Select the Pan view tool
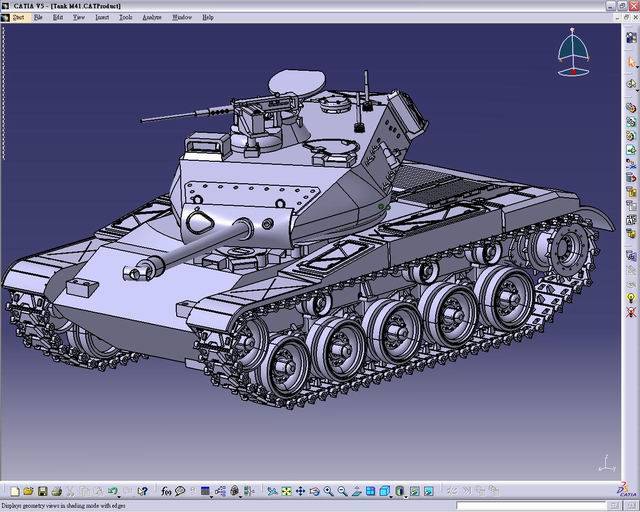Image resolution: width=640 pixels, height=512 pixels. point(300,491)
